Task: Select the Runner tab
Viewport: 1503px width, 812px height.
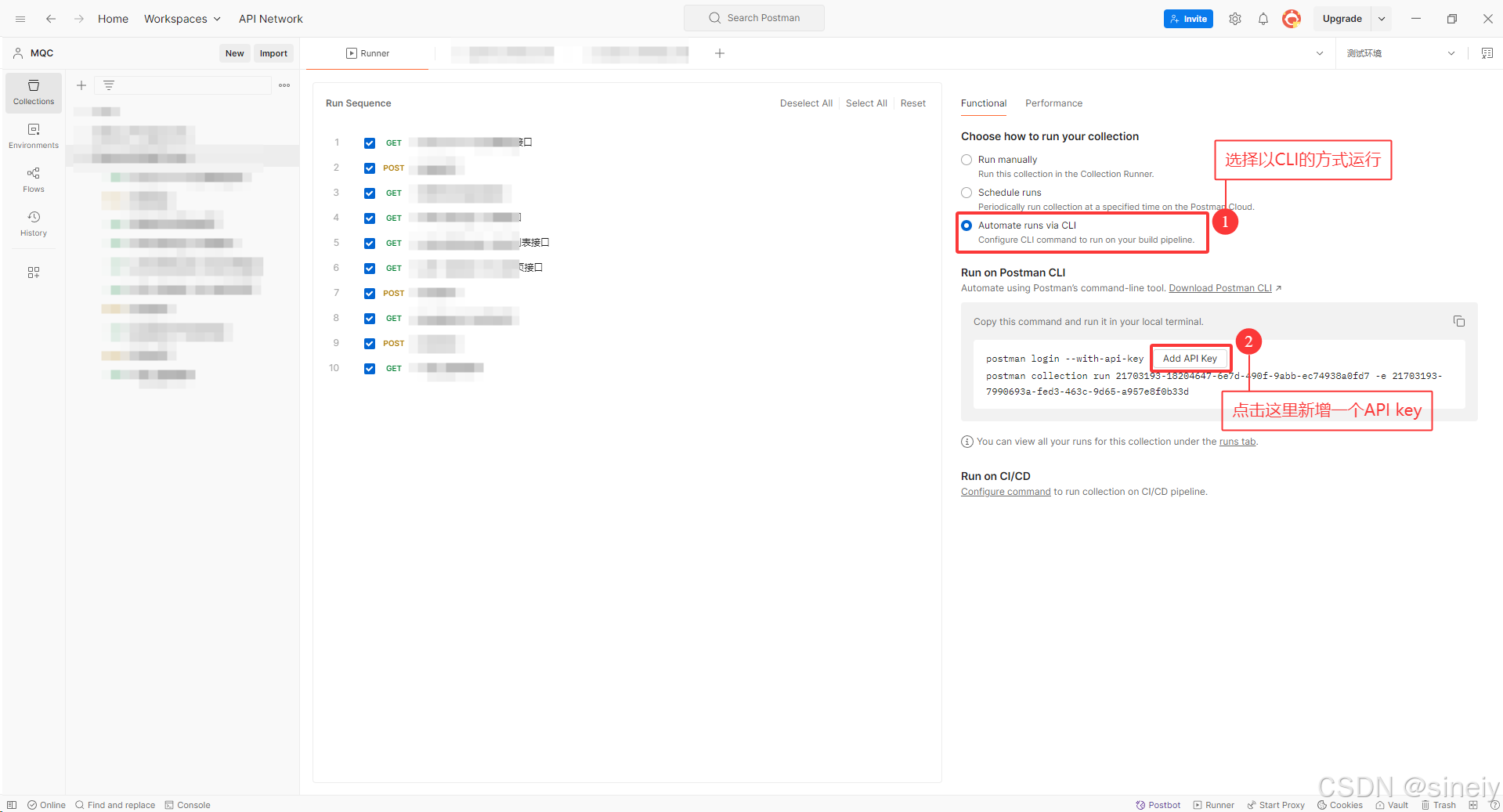Action: click(367, 53)
